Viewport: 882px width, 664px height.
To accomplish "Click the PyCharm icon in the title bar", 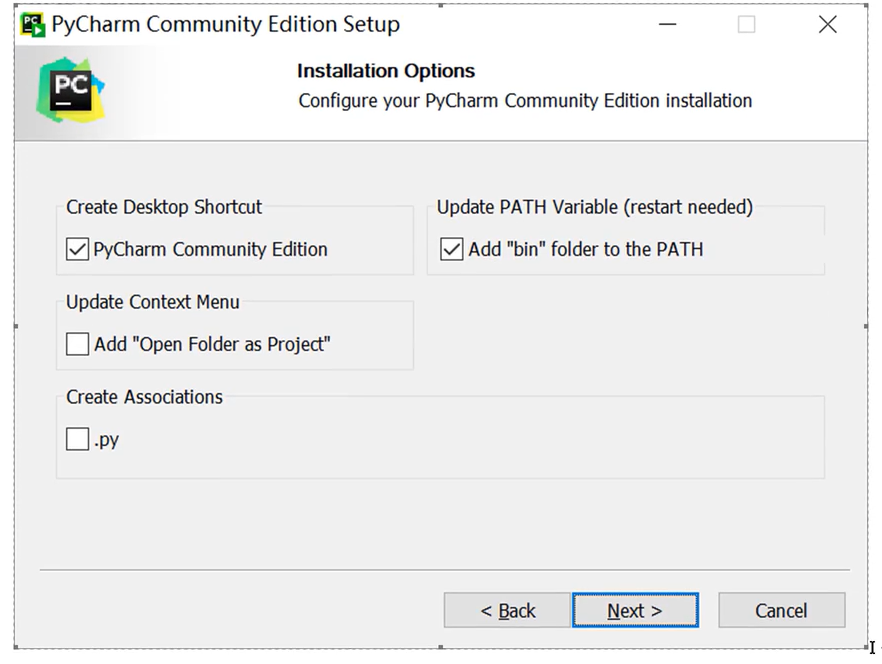I will (x=33, y=24).
